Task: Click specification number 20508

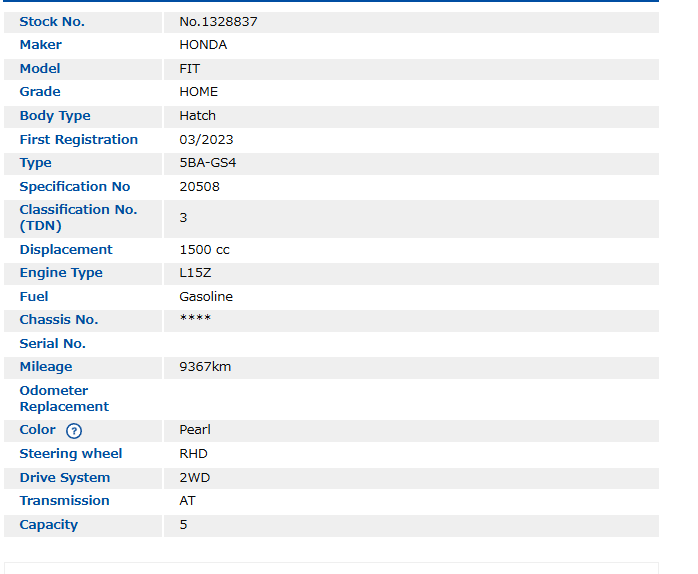Action: click(x=200, y=187)
